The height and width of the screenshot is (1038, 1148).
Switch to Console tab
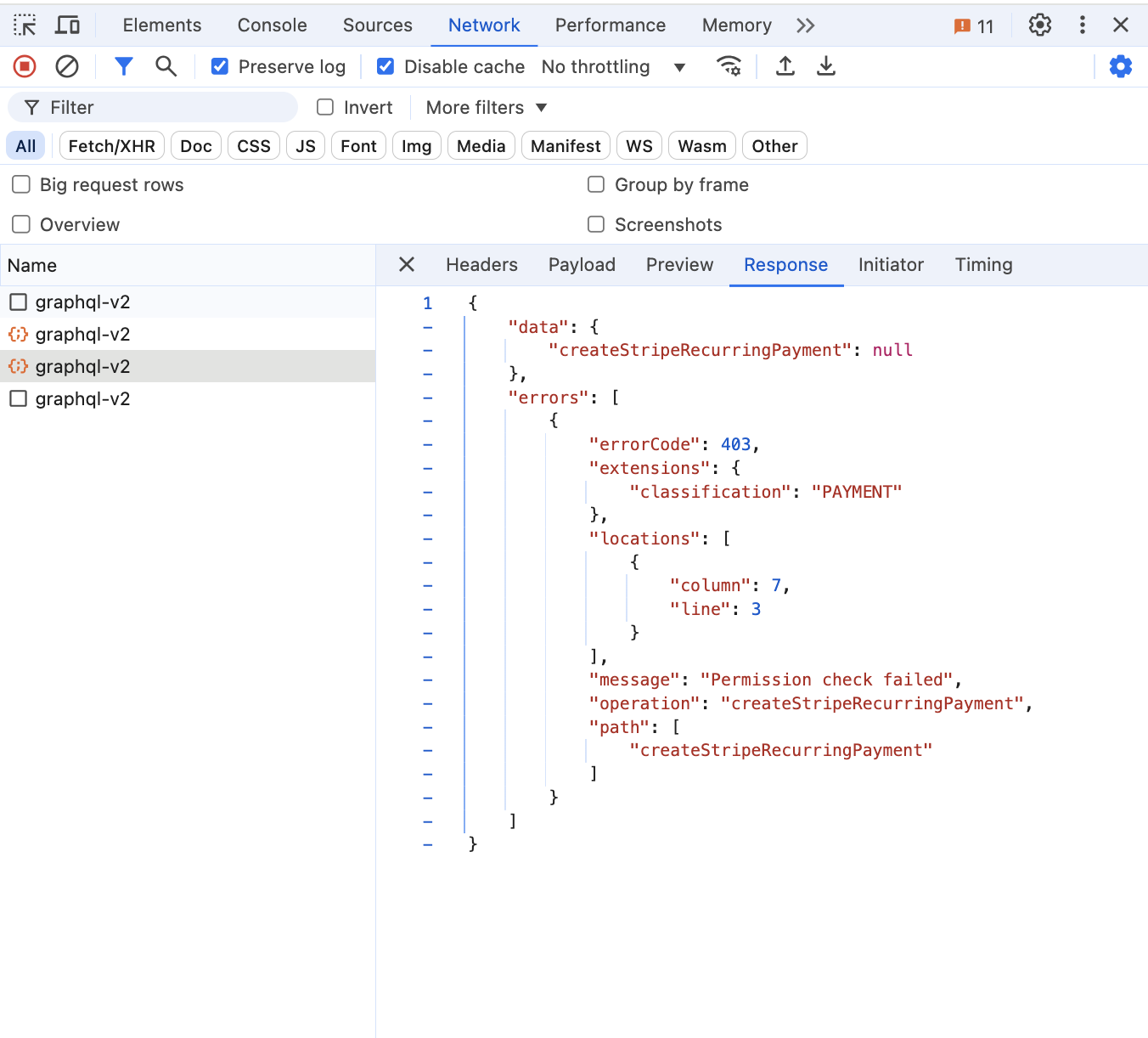pos(272,25)
